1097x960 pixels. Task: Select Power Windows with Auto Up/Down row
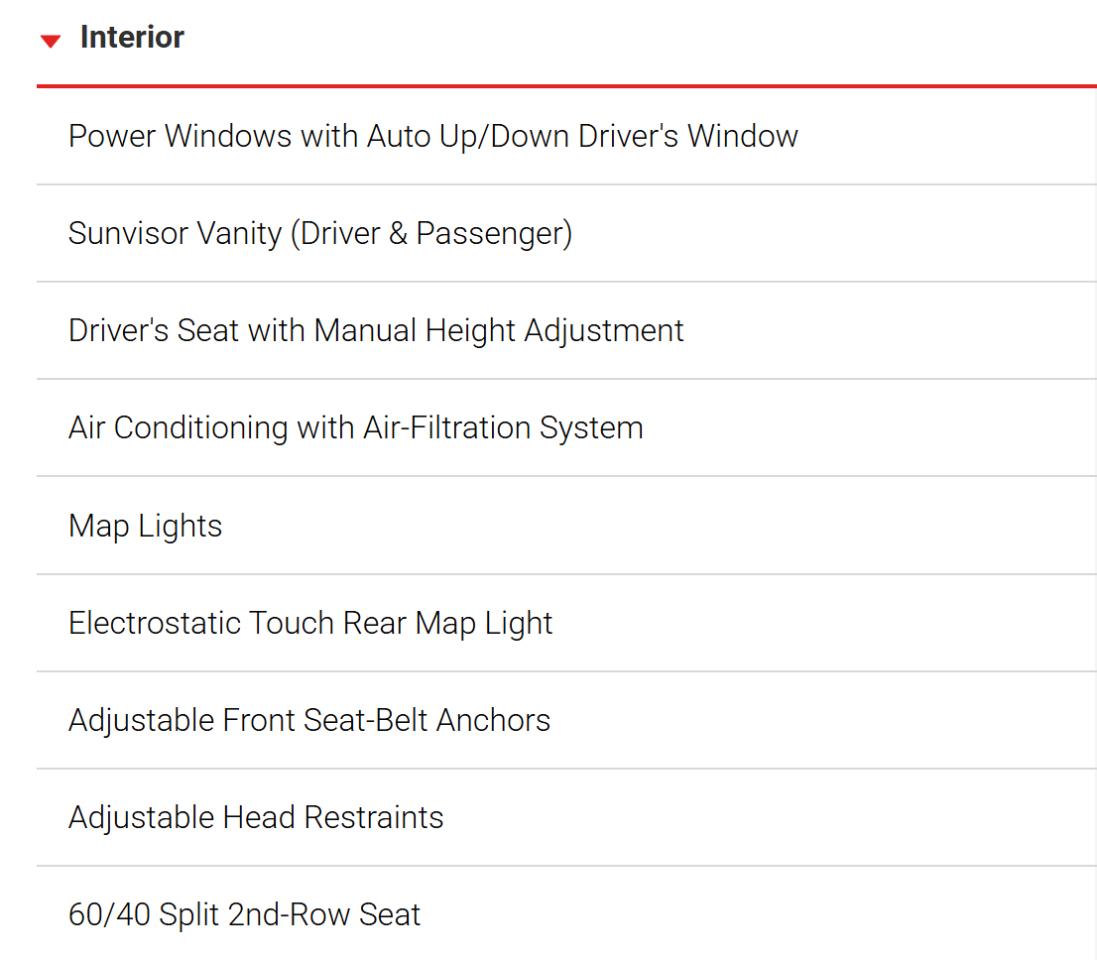pyautogui.click(x=567, y=136)
